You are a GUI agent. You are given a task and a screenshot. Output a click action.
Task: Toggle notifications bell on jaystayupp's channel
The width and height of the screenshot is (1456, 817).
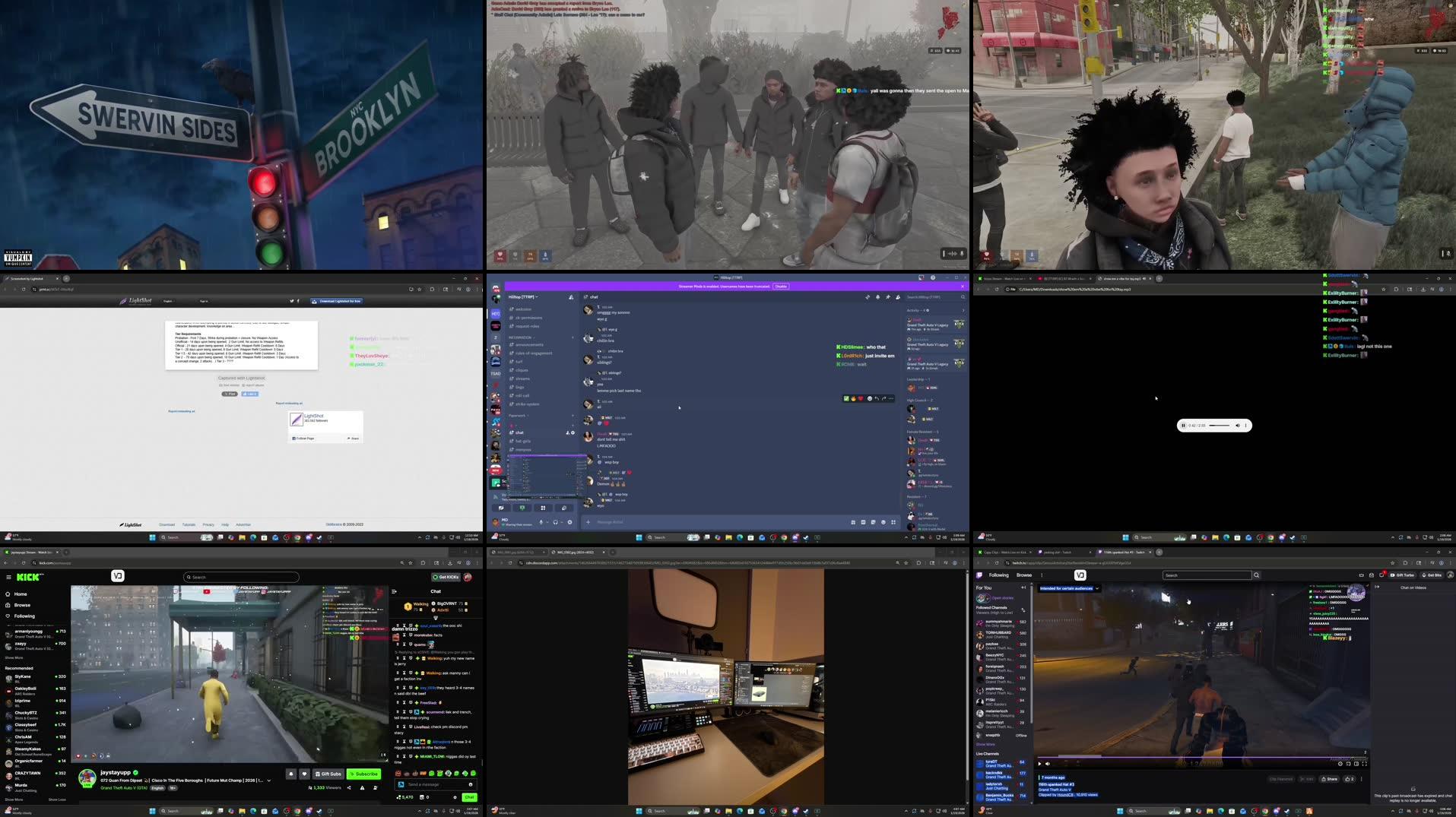pyautogui.click(x=290, y=774)
